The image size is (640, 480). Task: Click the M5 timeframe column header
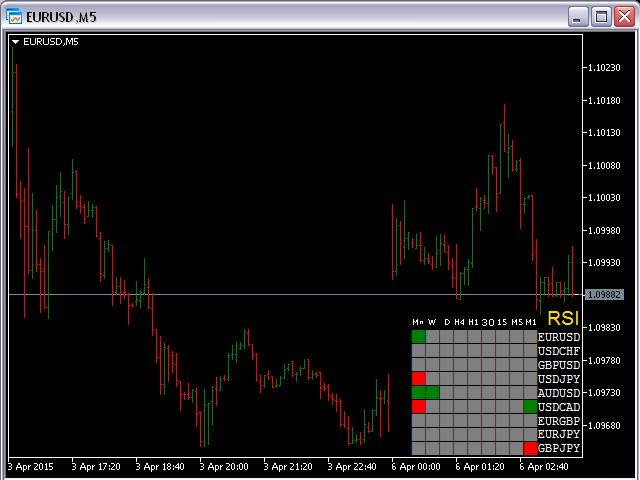517,322
